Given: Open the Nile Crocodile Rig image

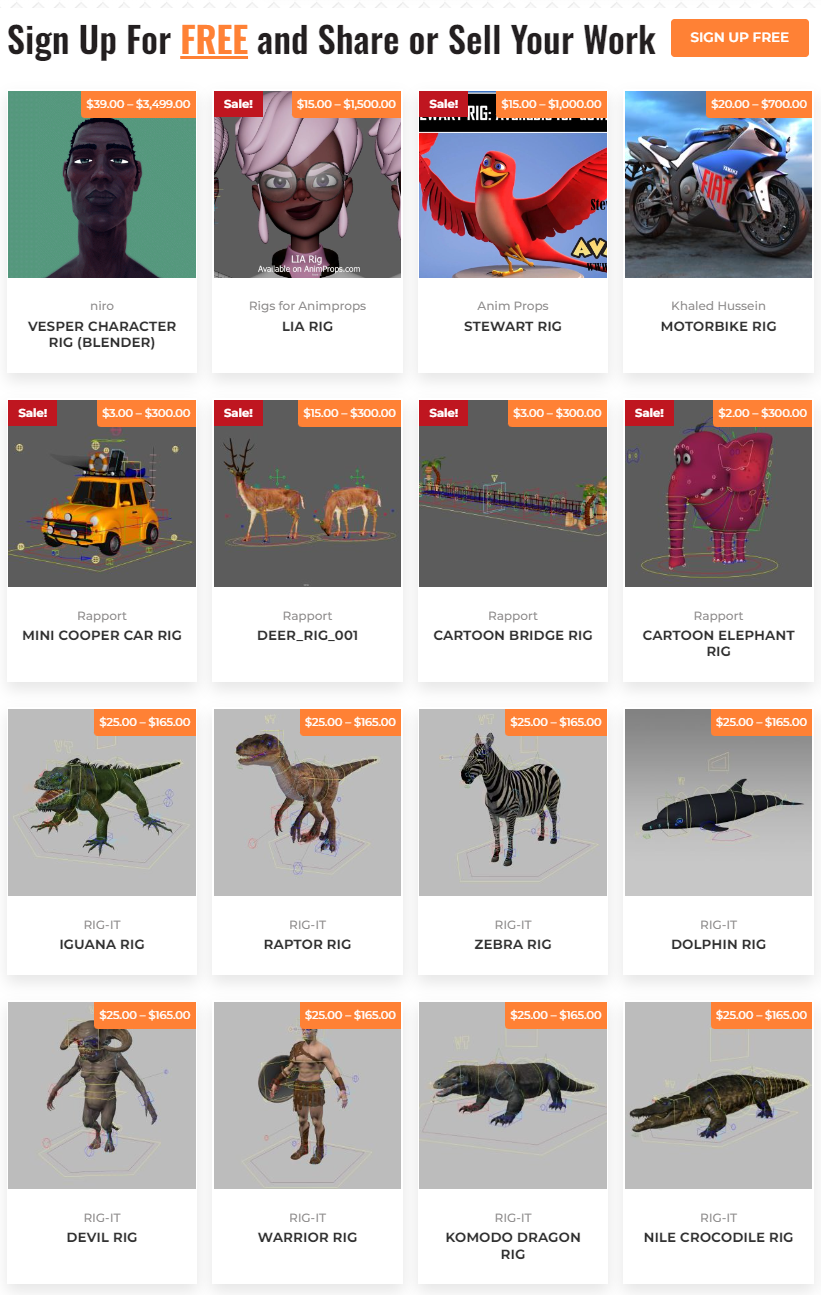Looking at the screenshot, I should [x=718, y=1096].
